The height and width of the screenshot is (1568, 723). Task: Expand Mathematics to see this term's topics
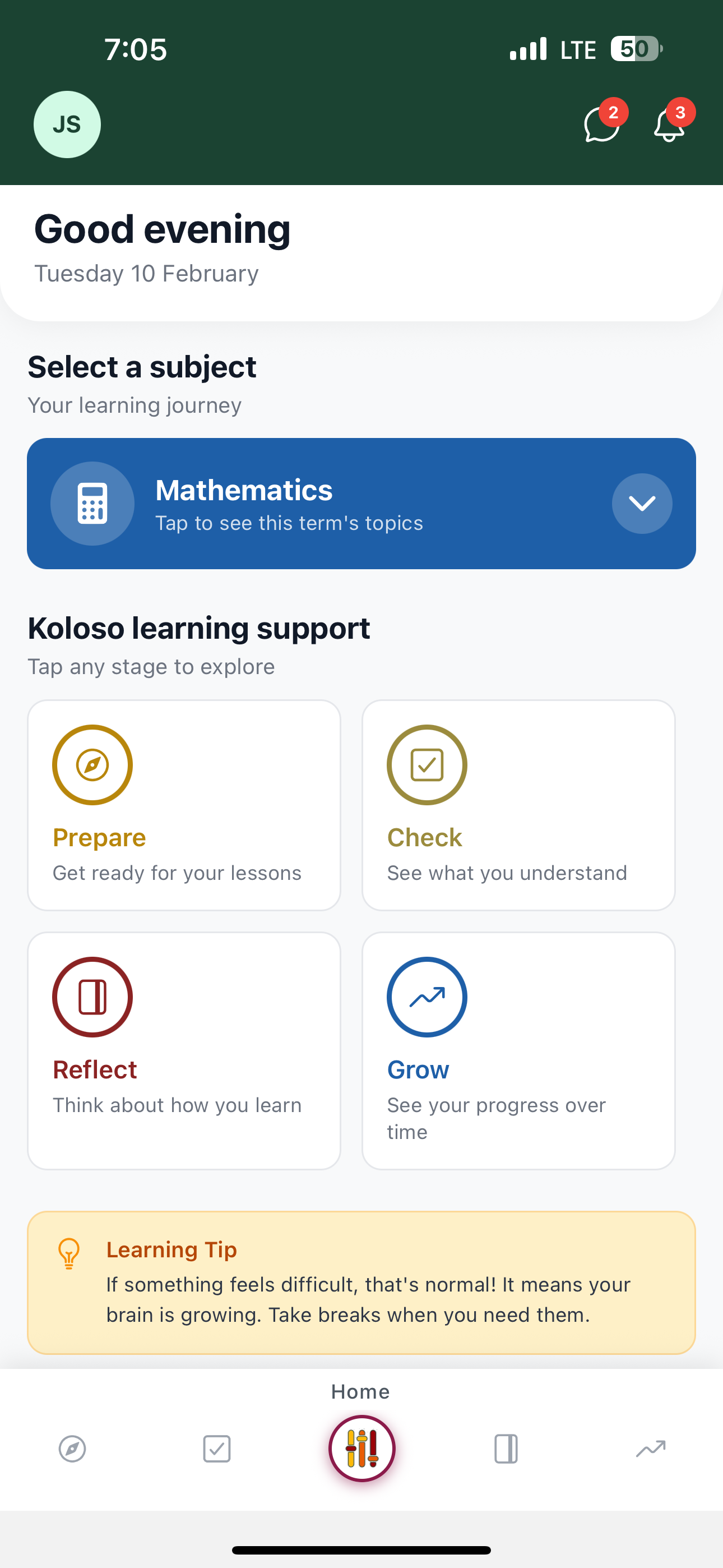coord(361,504)
